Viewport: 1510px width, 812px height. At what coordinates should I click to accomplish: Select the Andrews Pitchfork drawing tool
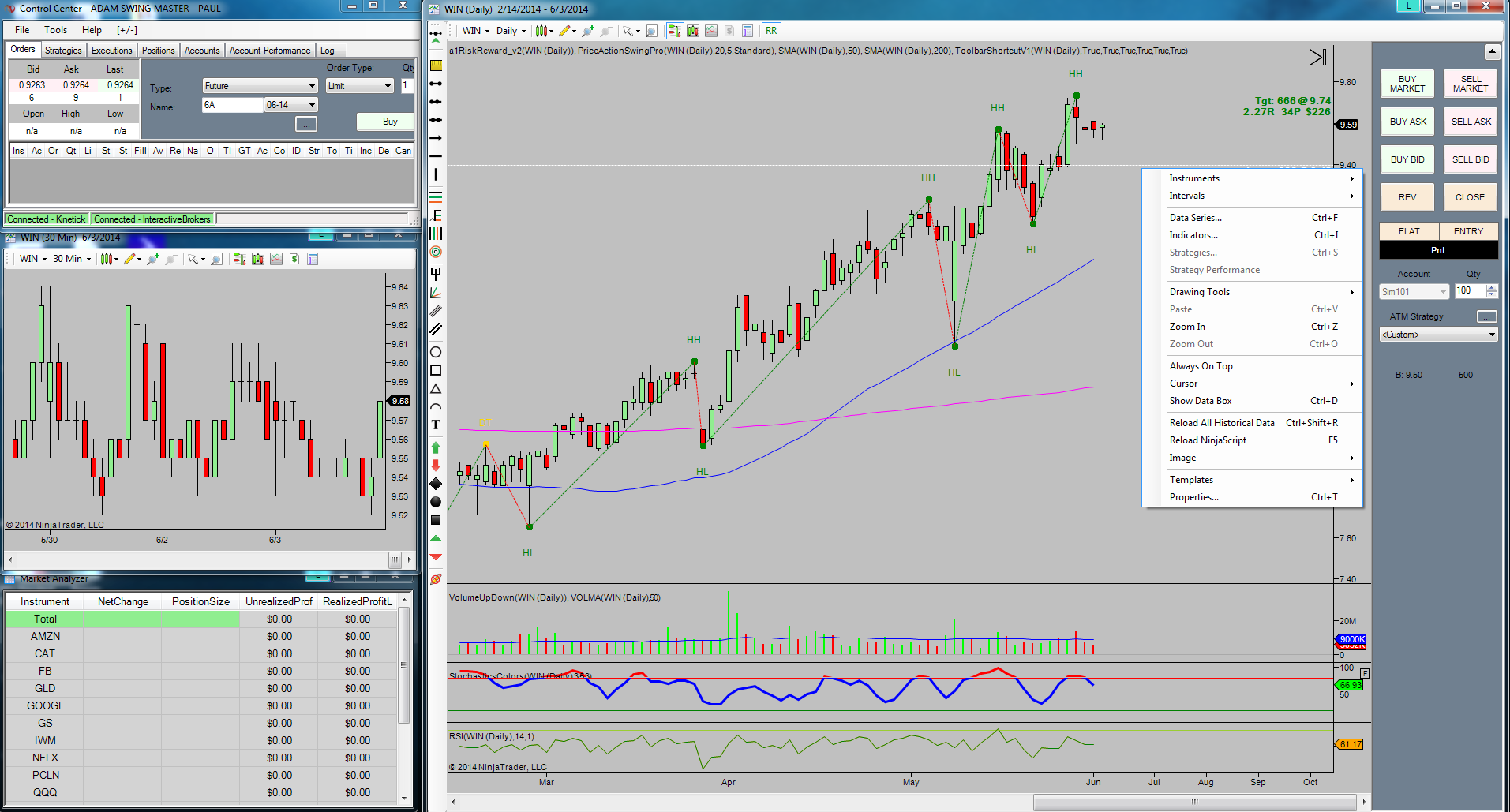click(436, 274)
